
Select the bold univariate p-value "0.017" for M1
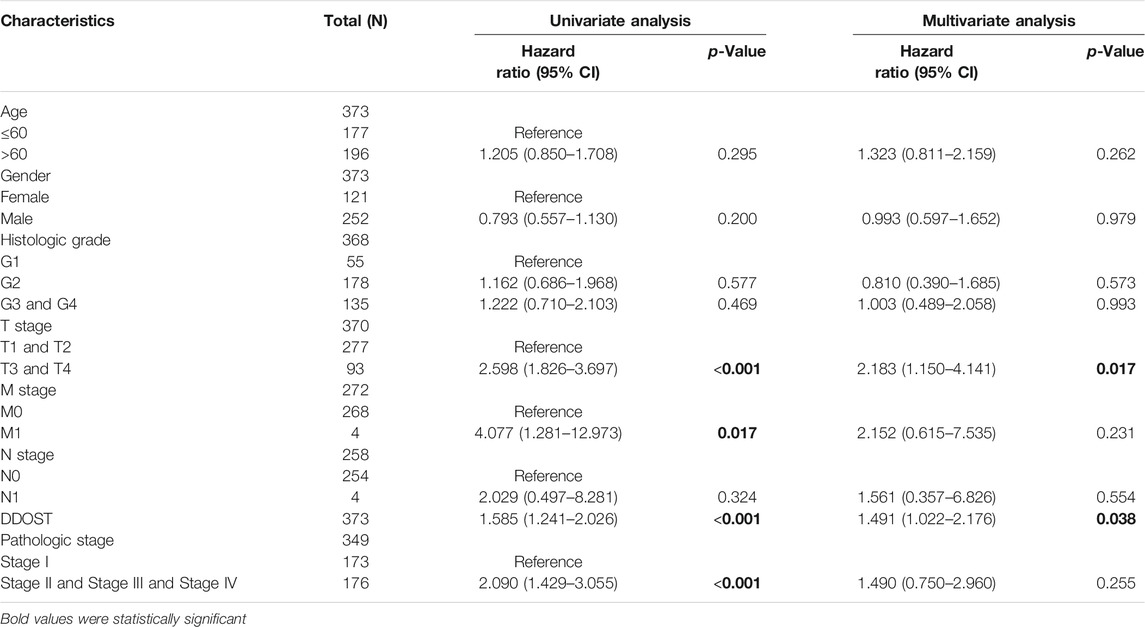pyautogui.click(x=737, y=434)
